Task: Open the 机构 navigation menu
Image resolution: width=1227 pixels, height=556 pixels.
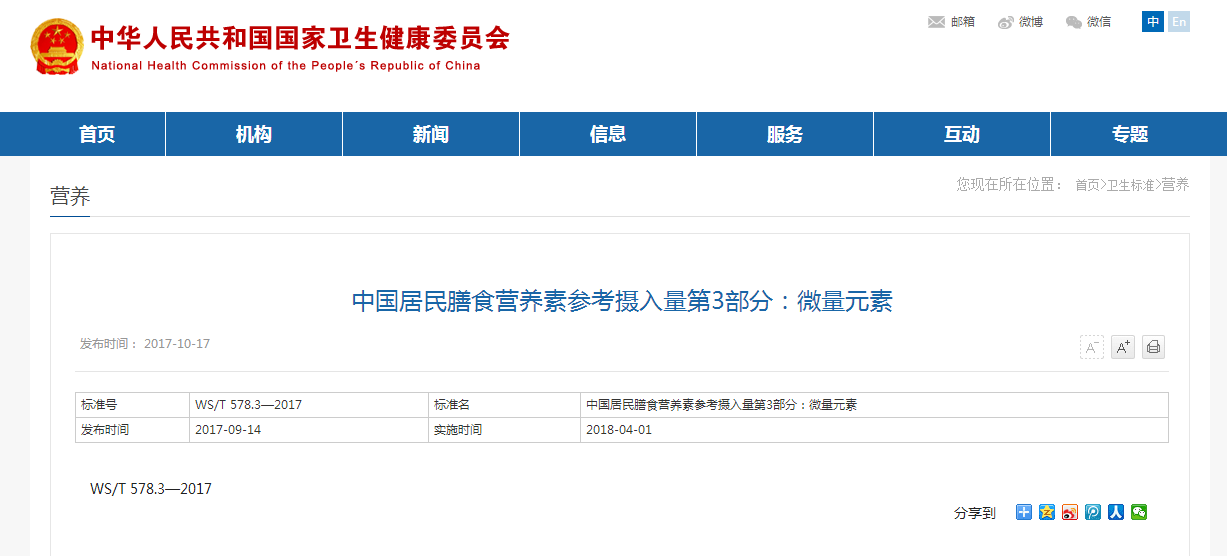Action: coord(254,134)
